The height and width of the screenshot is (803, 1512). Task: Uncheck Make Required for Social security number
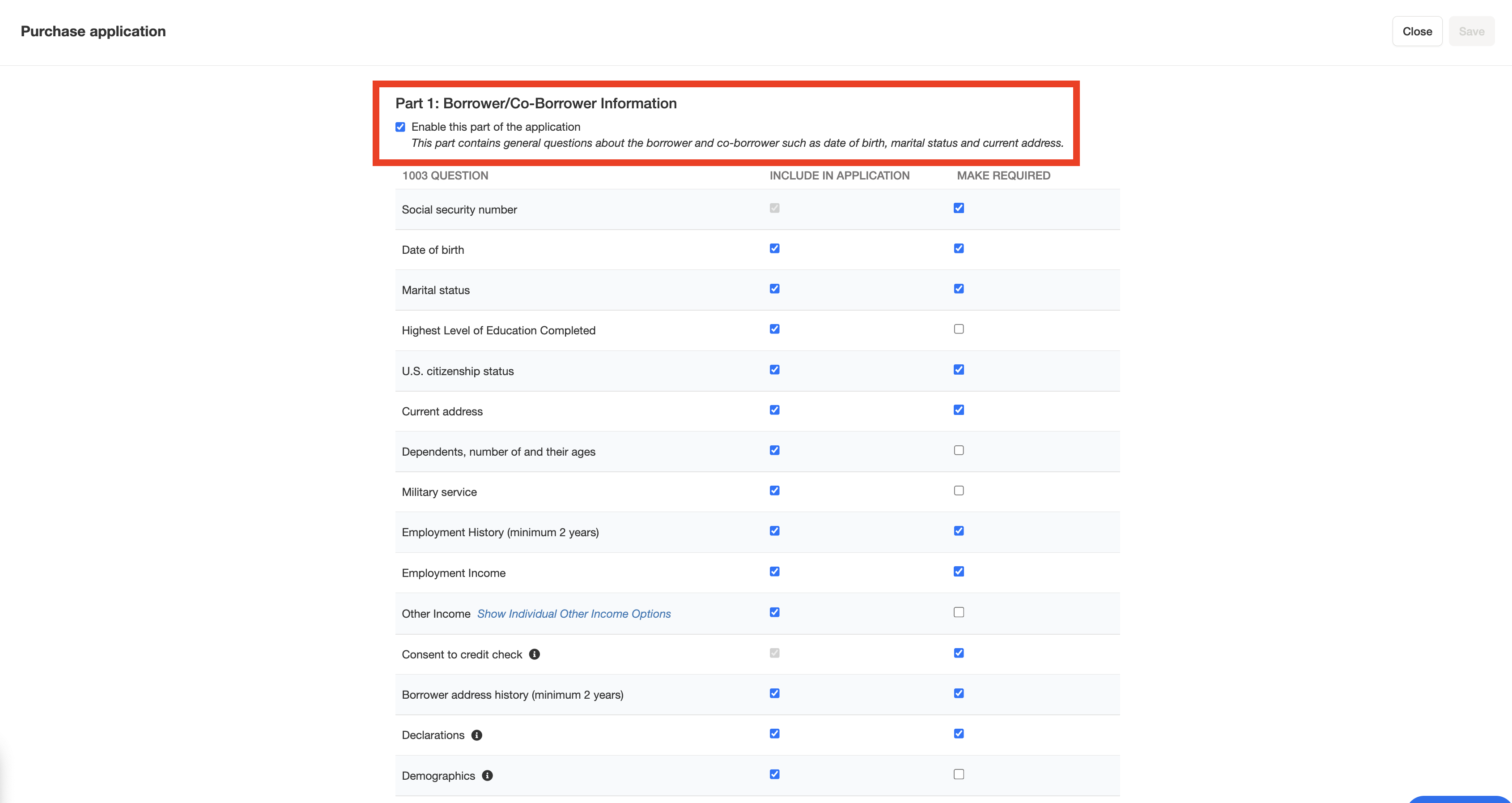959,208
